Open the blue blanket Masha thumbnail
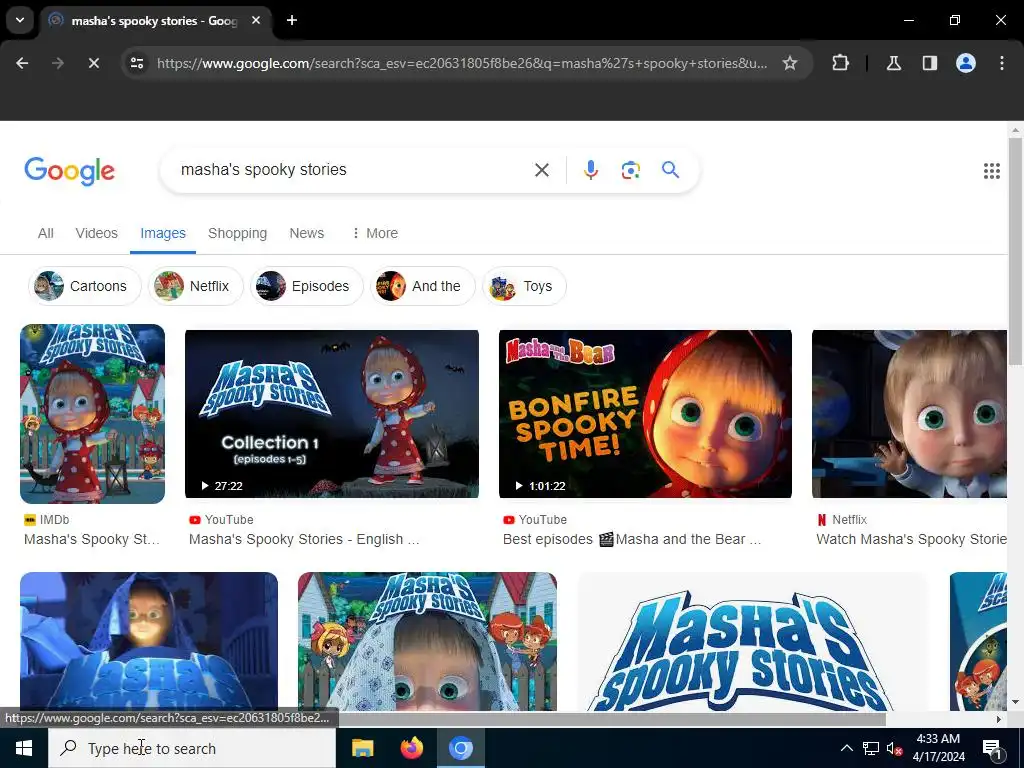 pyautogui.click(x=149, y=641)
